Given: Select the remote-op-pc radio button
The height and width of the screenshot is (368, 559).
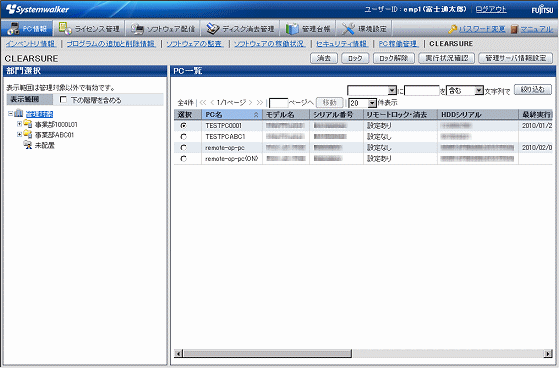Looking at the screenshot, I should [x=184, y=148].
